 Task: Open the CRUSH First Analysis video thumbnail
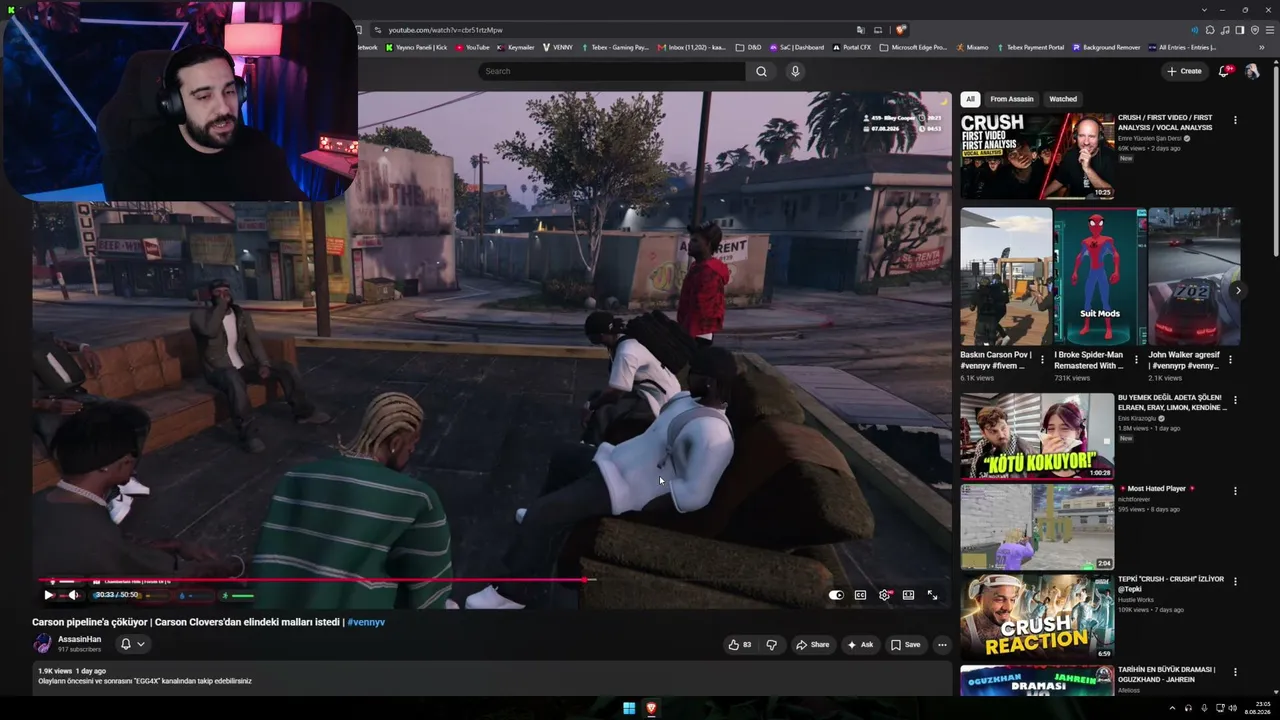tap(1037, 156)
